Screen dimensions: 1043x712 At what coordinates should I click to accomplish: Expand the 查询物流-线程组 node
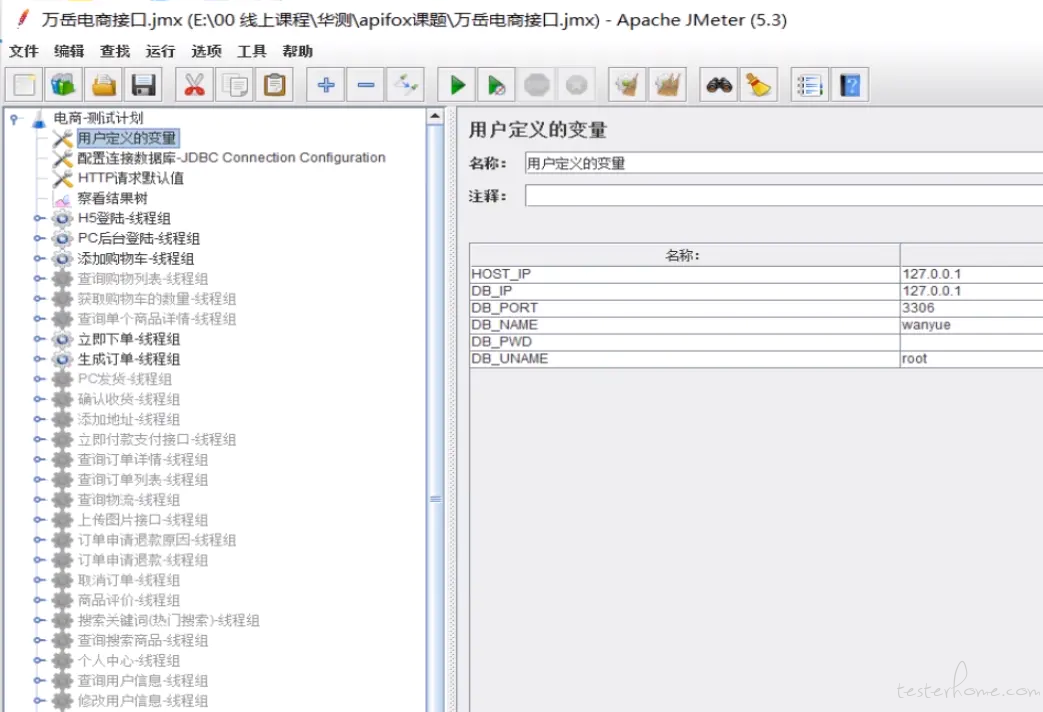(x=39, y=500)
